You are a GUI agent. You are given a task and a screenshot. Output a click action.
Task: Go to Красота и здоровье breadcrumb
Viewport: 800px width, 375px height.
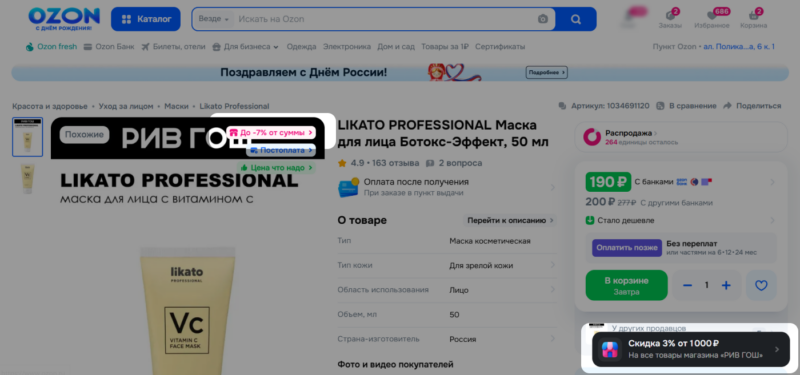[x=50, y=107]
